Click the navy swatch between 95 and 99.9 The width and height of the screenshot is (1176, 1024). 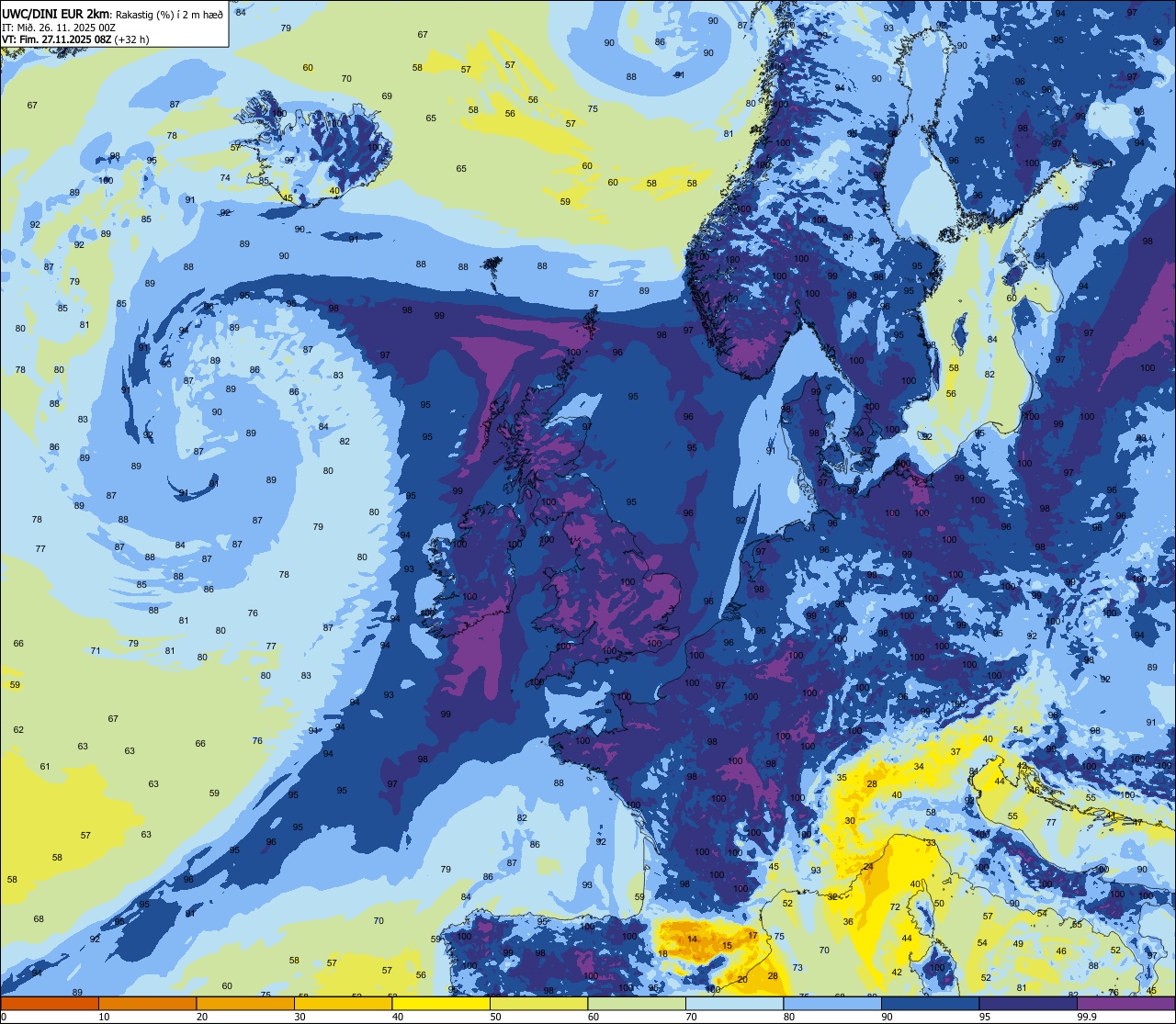coord(1028,1003)
